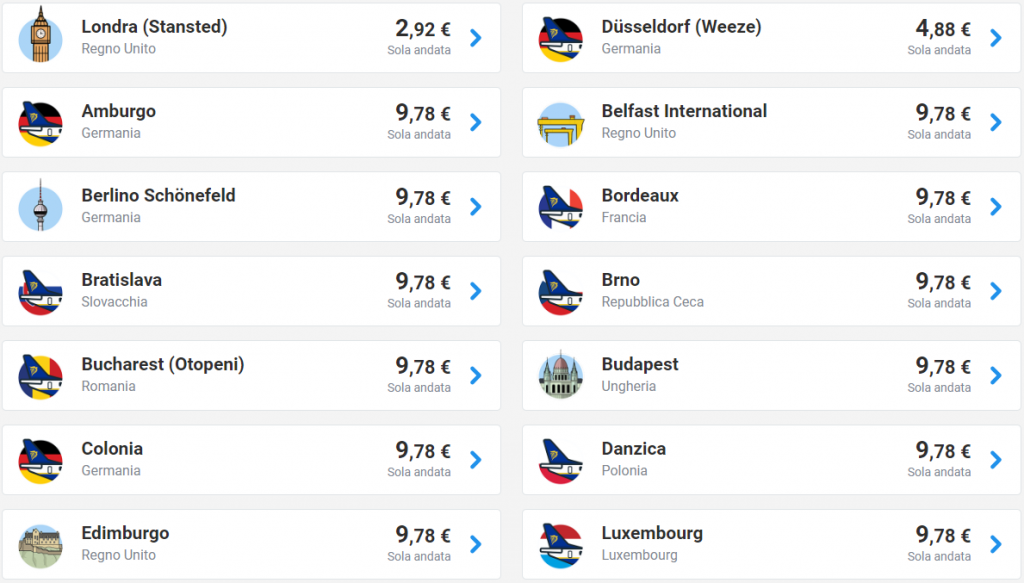Click the plane tail icon beside Danzica
This screenshot has width=1024, height=583.
(x=560, y=460)
